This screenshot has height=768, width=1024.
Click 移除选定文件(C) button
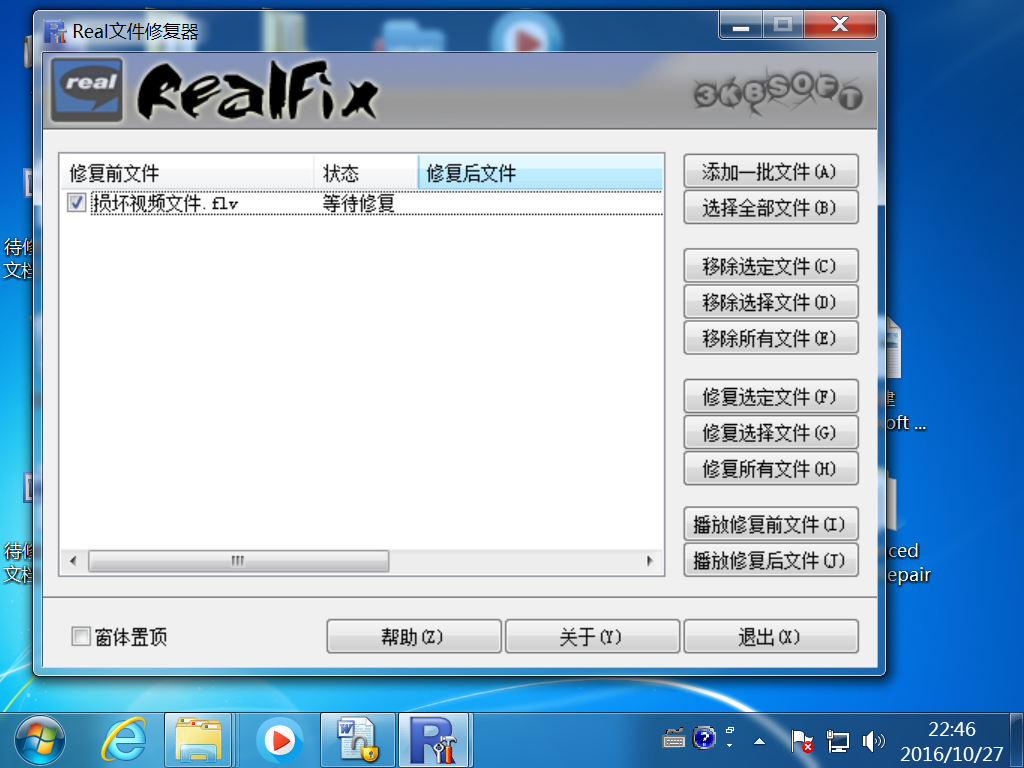(771, 266)
